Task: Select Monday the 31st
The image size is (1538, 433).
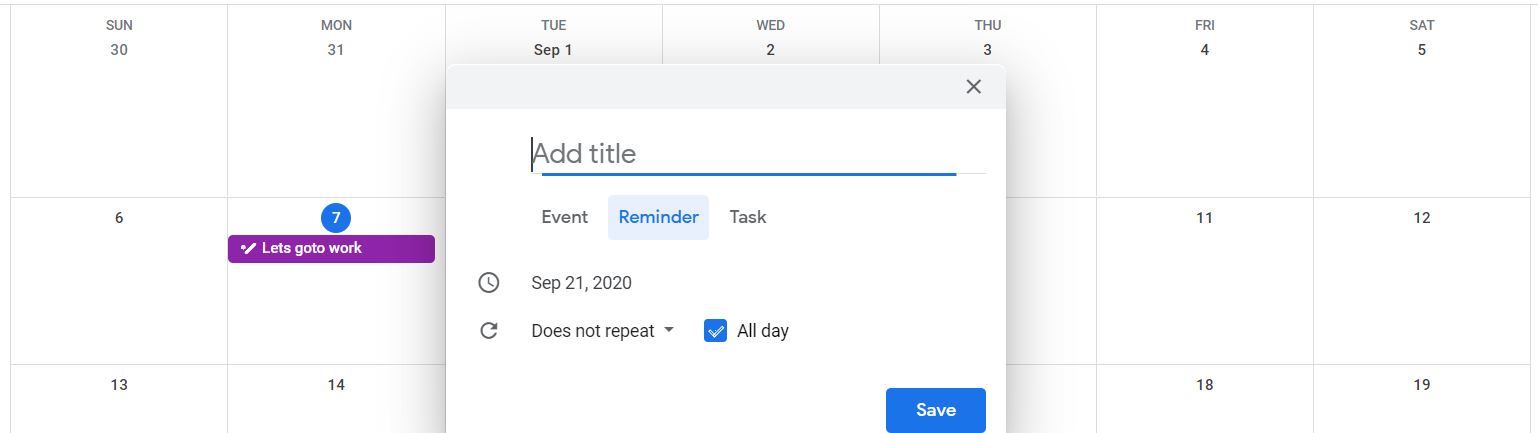Action: [x=336, y=50]
